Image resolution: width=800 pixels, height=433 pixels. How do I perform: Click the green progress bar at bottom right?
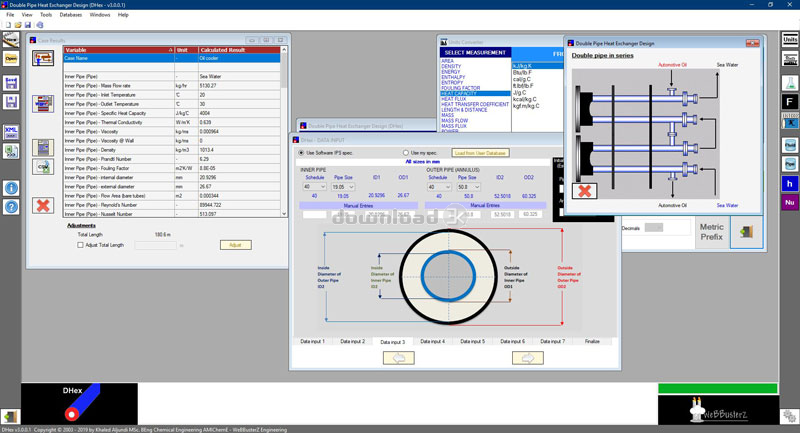[717, 389]
